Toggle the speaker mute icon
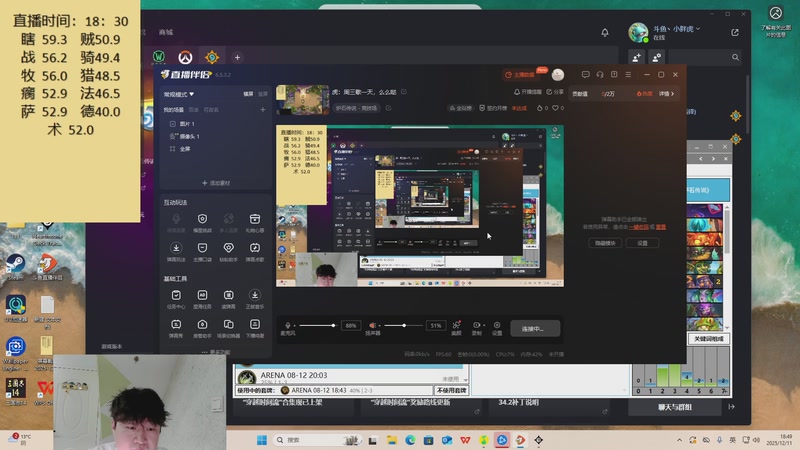 pos(372,325)
